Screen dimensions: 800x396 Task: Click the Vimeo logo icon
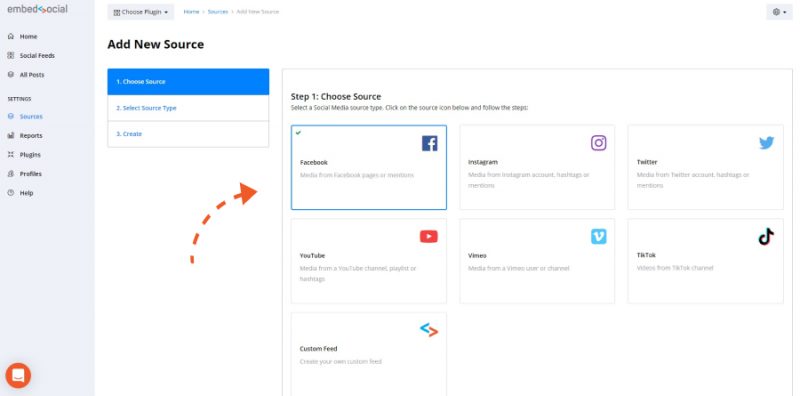[598, 236]
